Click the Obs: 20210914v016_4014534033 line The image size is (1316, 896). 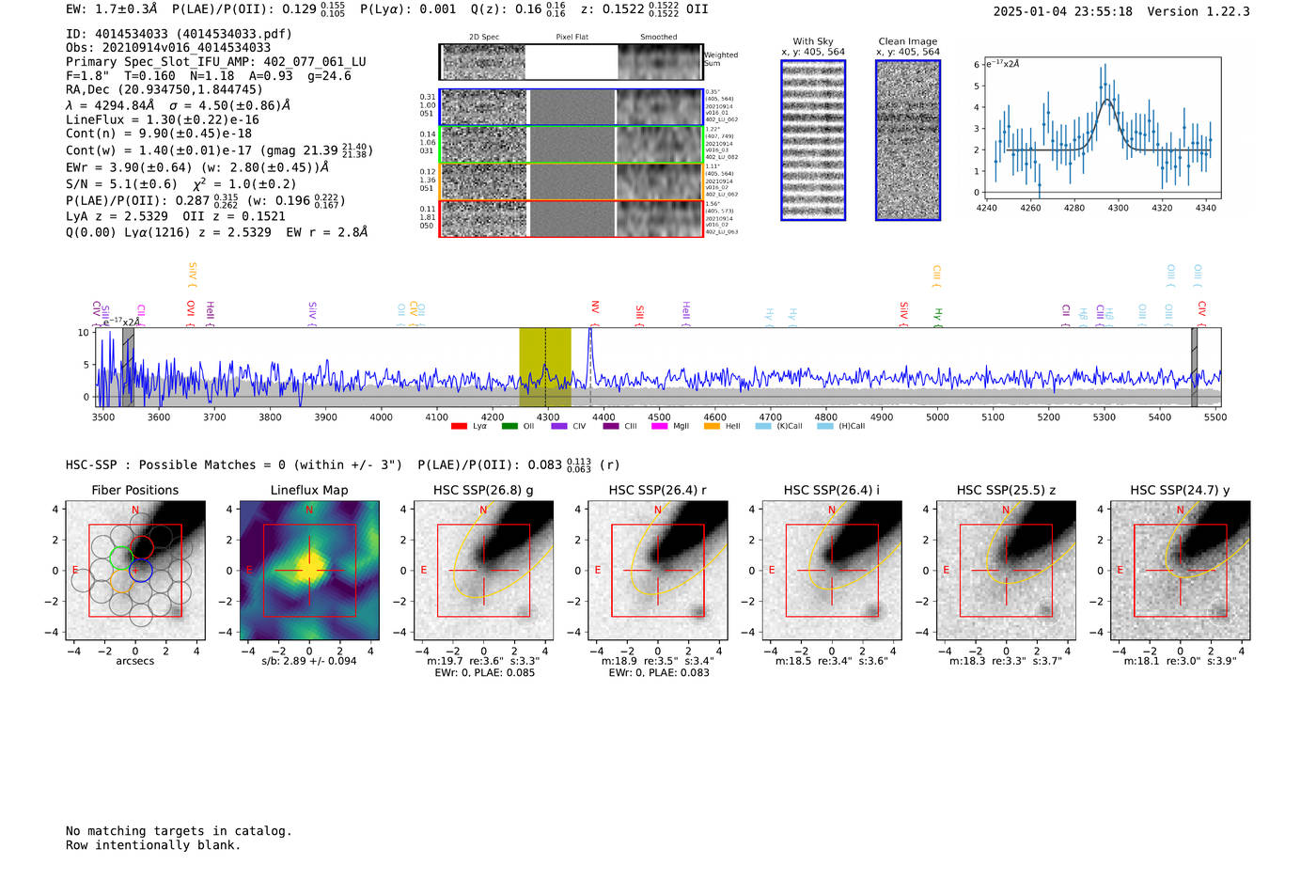pos(168,48)
